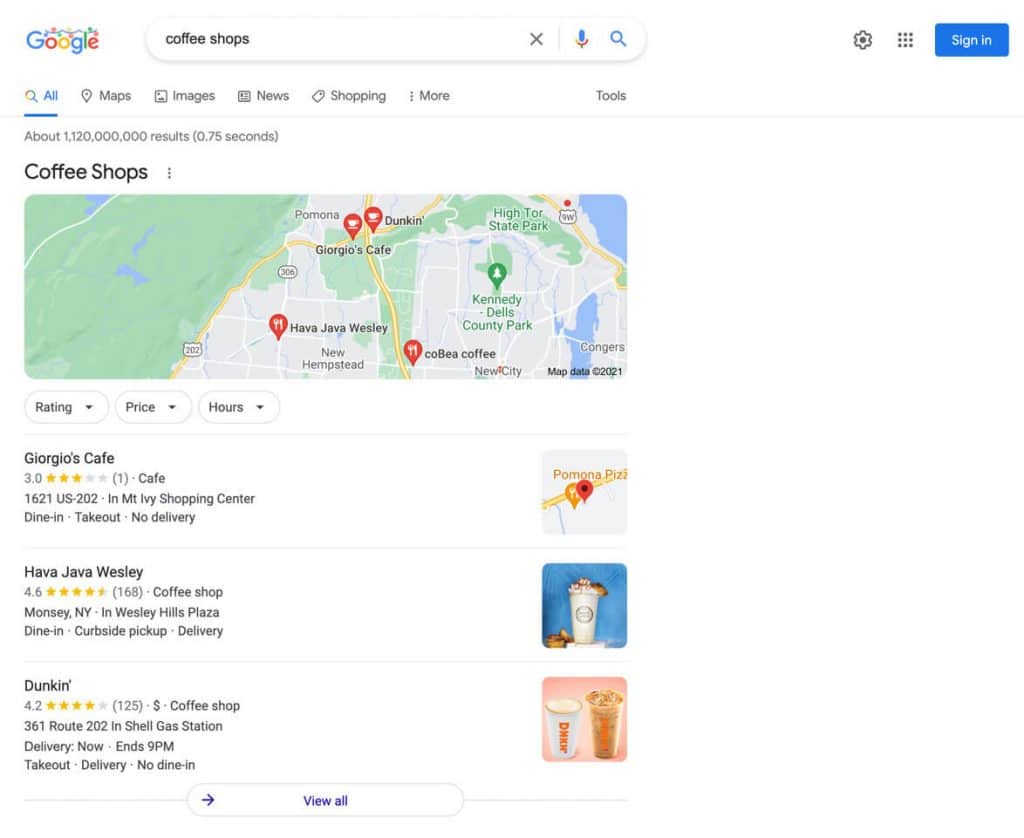Click the magnifying glass search icon
Screen dimensions: 1024x838
click(618, 39)
